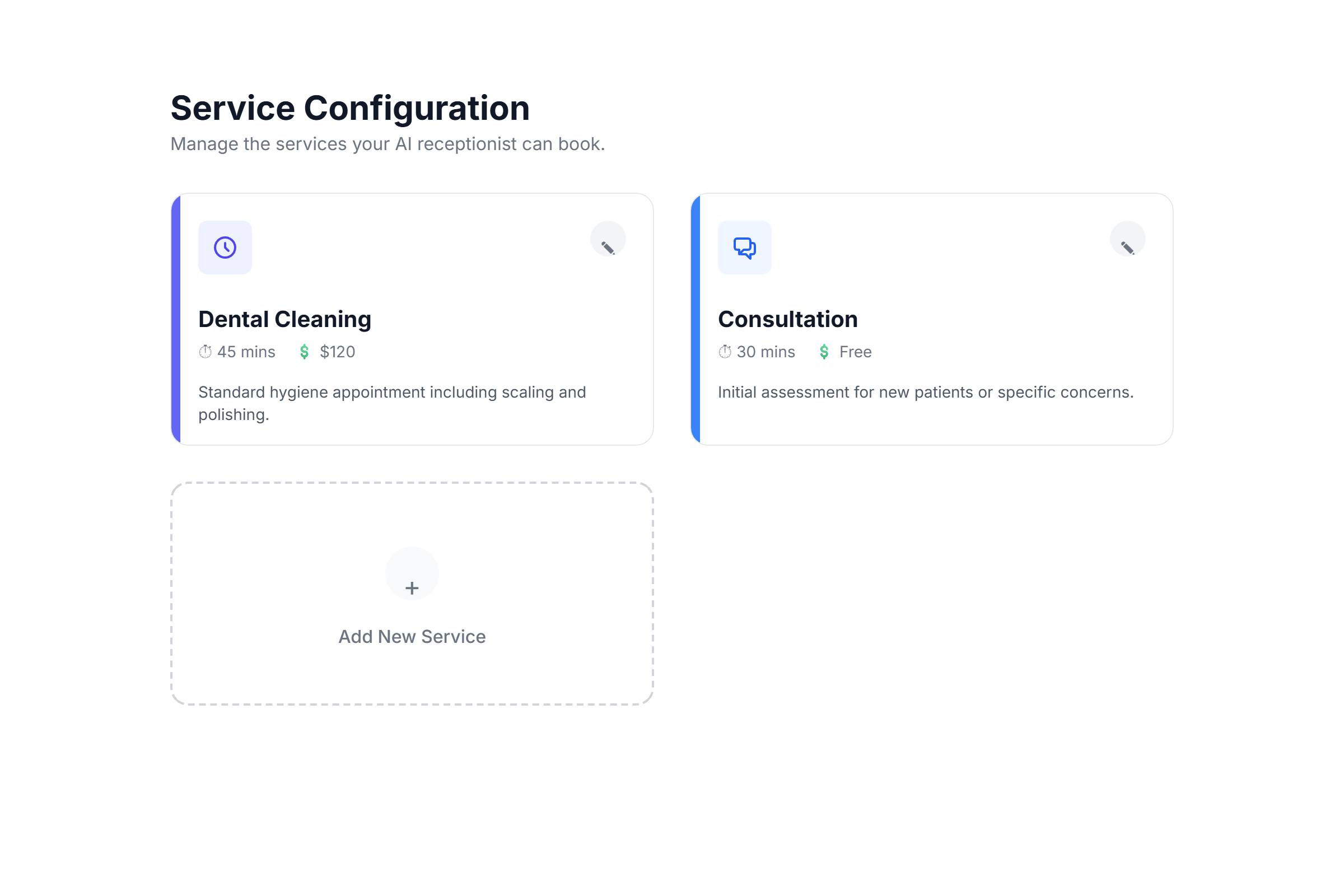The height and width of the screenshot is (896, 1344).
Task: Open the Dental Cleaning card title
Action: tap(284, 319)
